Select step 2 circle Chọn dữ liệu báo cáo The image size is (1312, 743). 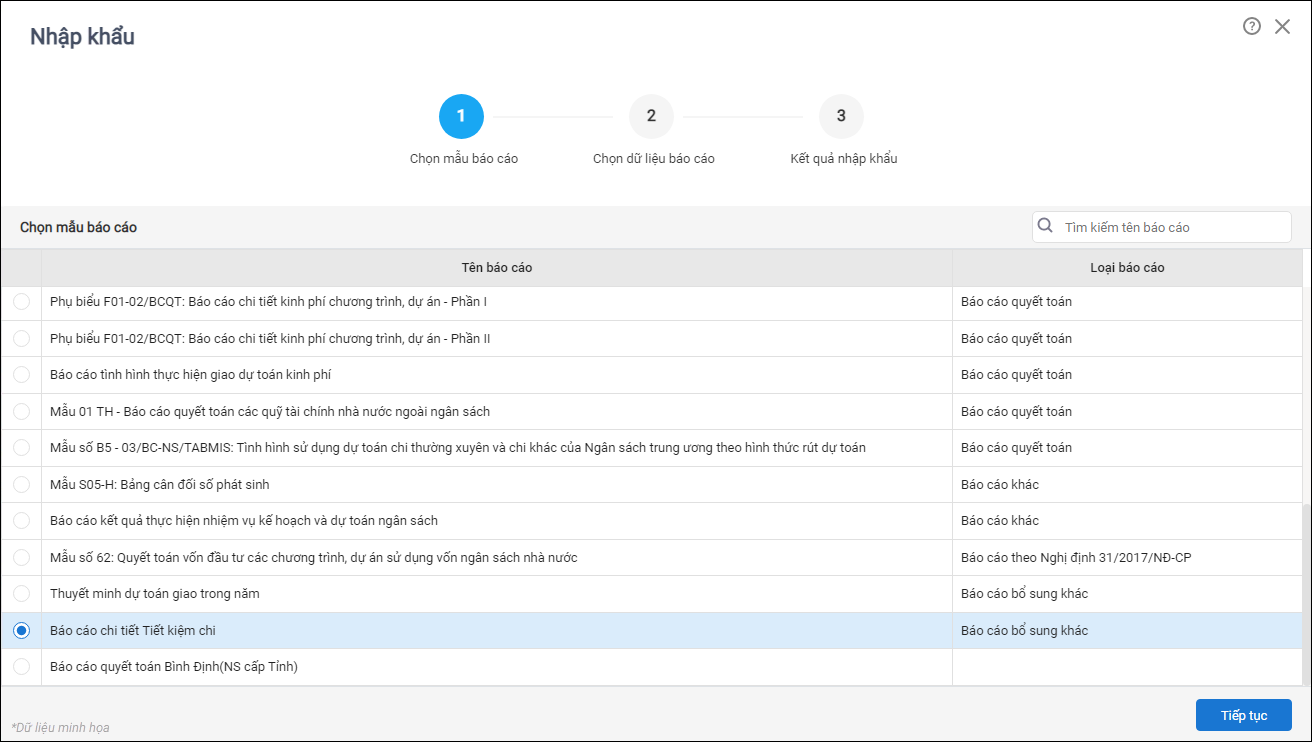[x=651, y=117]
